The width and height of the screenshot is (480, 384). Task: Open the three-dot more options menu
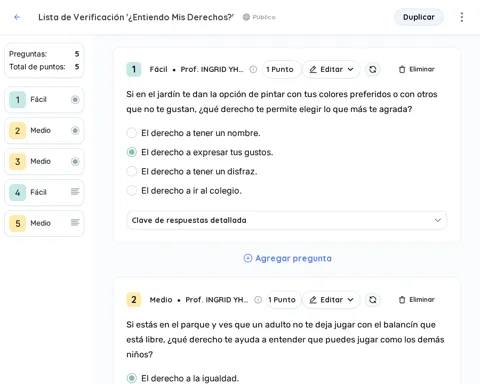pos(462,17)
